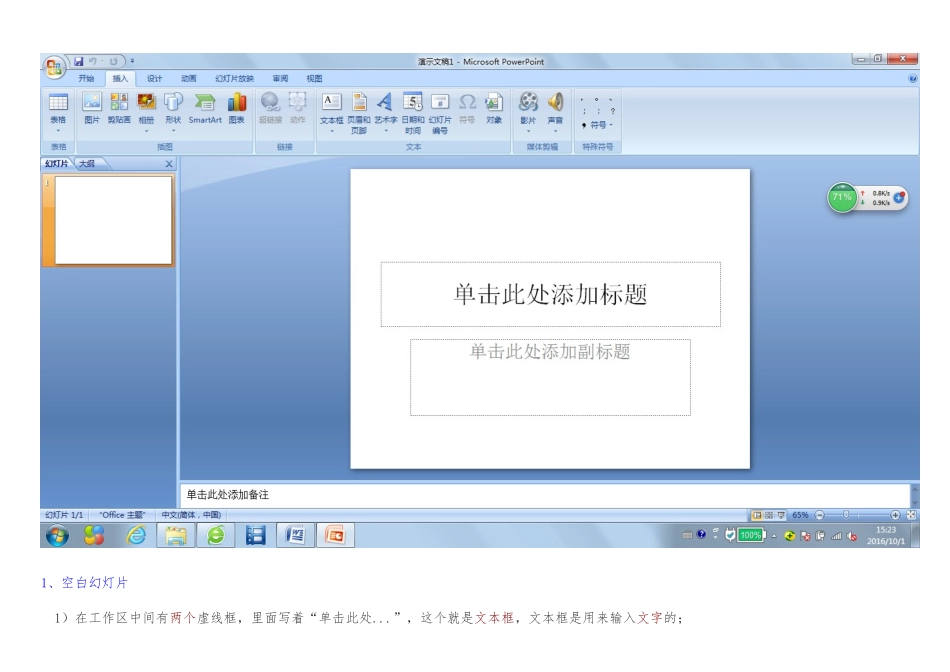Open PowerPoint help question mark icon
Screen dimensions: 950x672
[912, 78]
